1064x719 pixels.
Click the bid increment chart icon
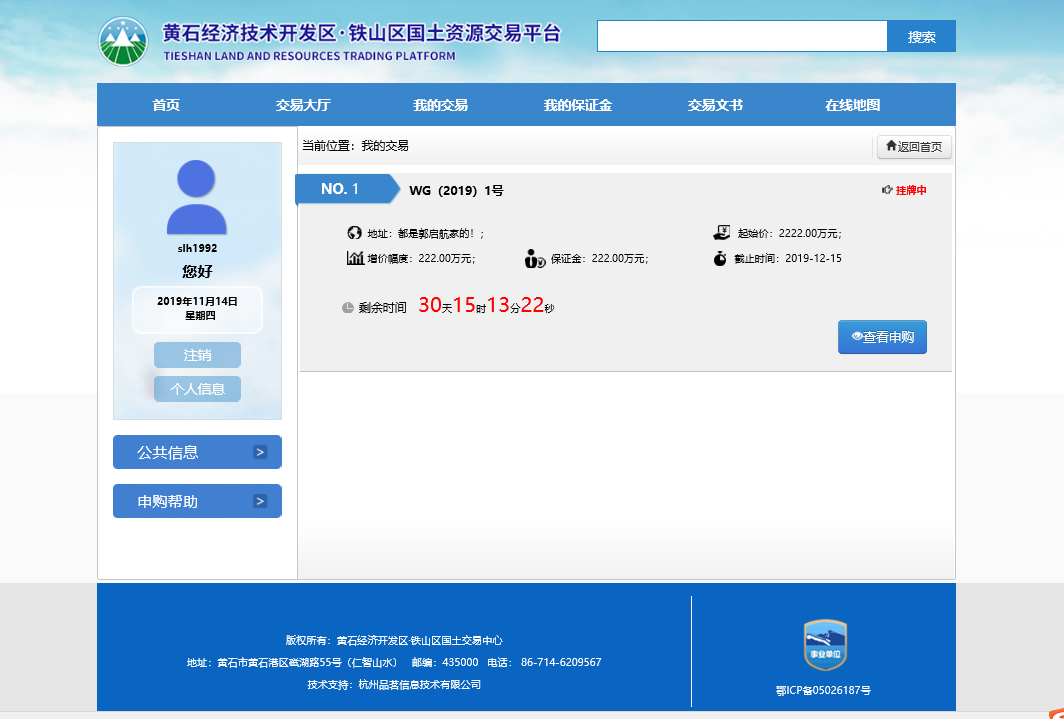pyautogui.click(x=355, y=258)
